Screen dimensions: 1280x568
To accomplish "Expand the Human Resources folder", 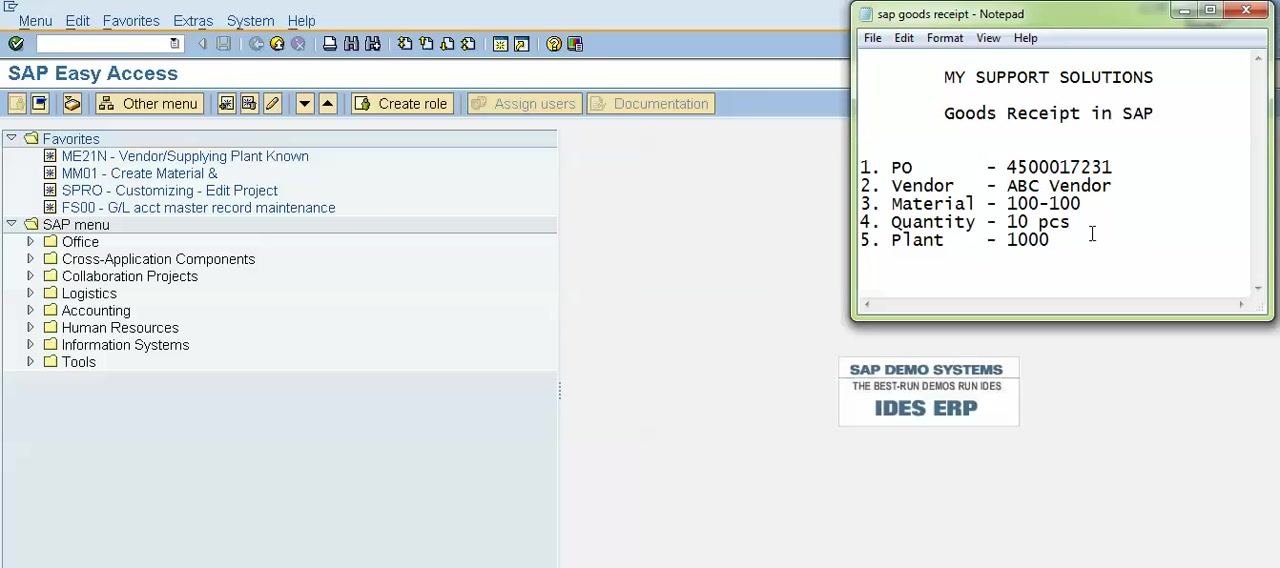I will [30, 327].
